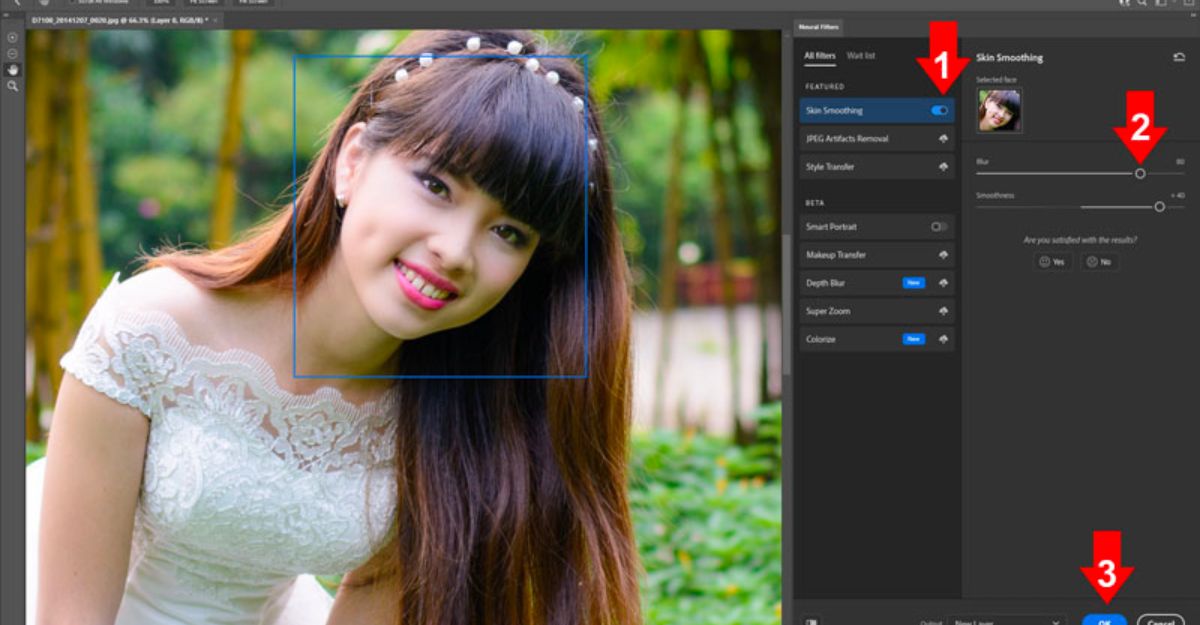
Task: Toggle the preview compare icon at bottom left
Action: pyautogui.click(x=810, y=621)
